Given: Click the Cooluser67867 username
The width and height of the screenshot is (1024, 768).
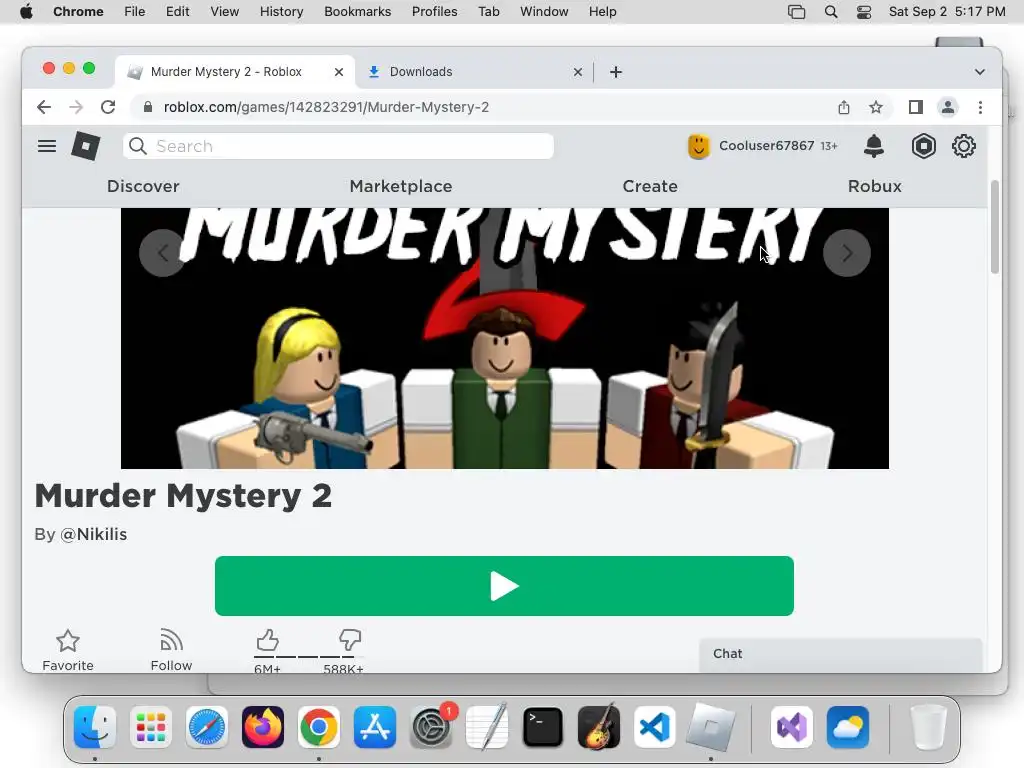Looking at the screenshot, I should click(767, 146).
